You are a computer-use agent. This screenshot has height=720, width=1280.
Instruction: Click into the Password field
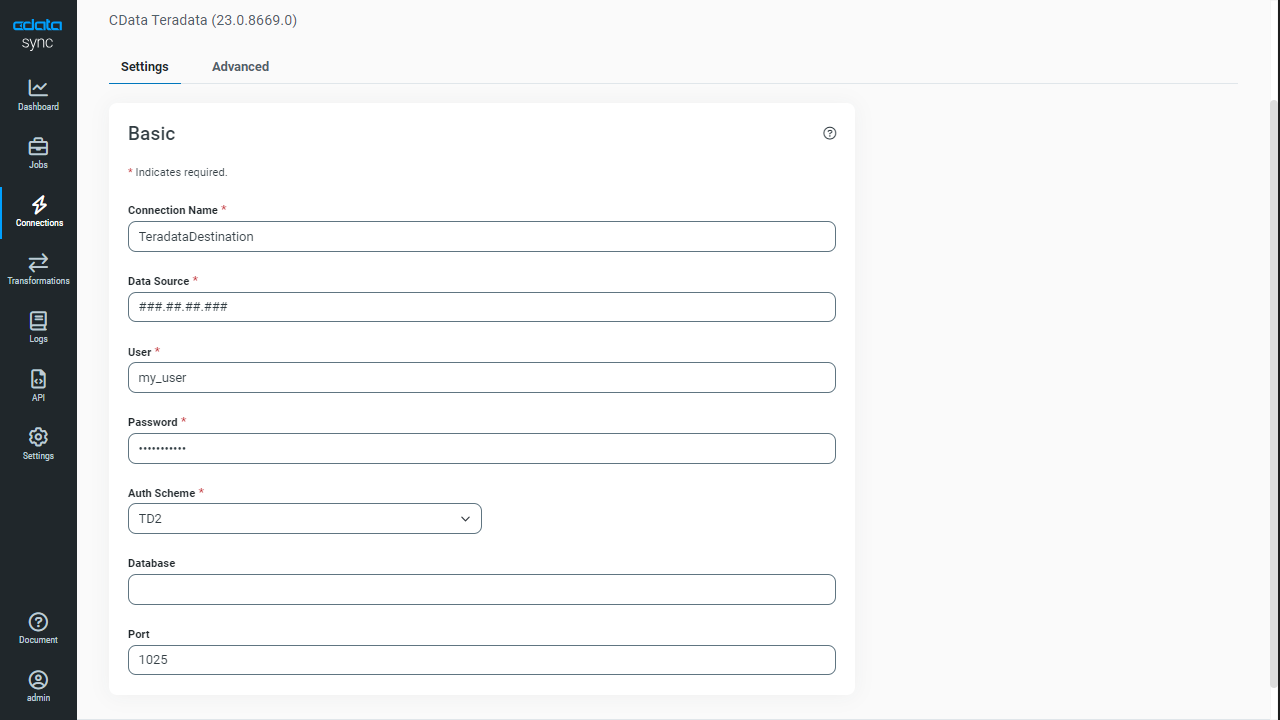click(x=482, y=448)
